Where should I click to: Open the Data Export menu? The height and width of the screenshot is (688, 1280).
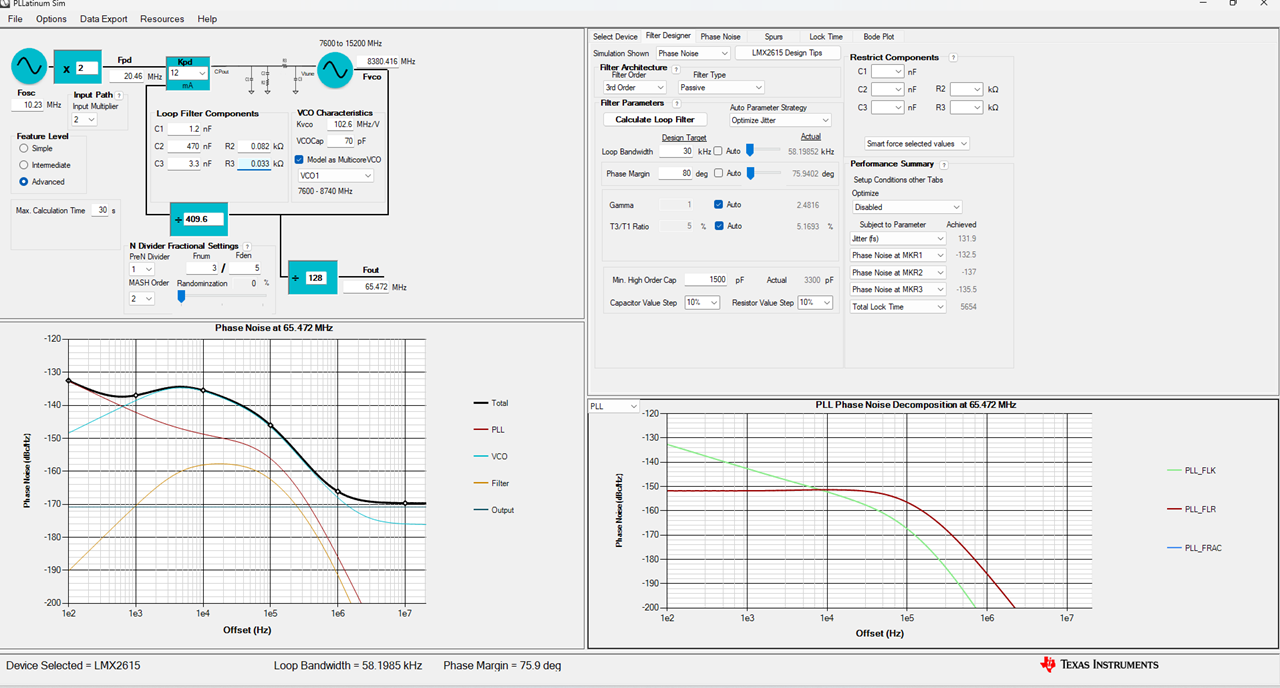tap(104, 19)
